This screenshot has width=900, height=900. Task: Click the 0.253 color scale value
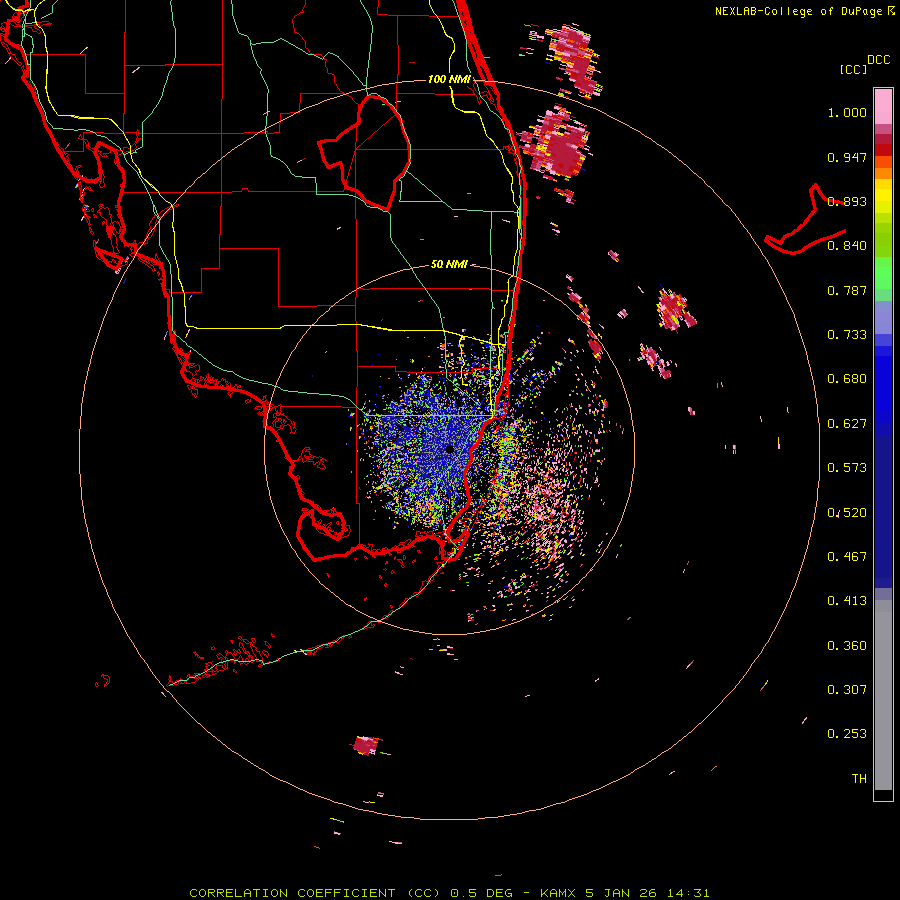(x=847, y=734)
